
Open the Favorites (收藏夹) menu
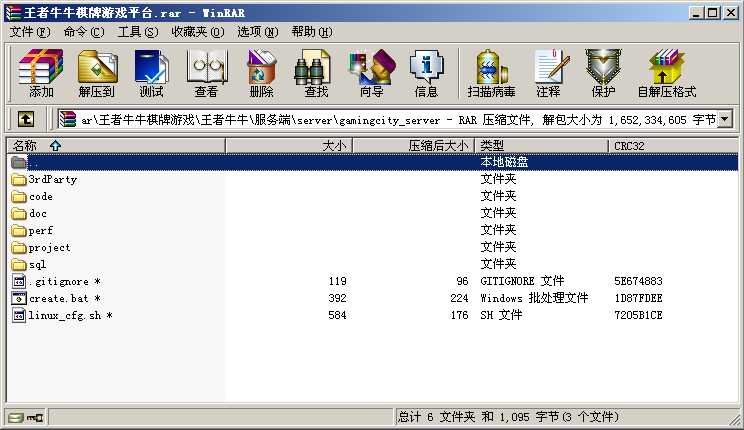click(x=197, y=32)
